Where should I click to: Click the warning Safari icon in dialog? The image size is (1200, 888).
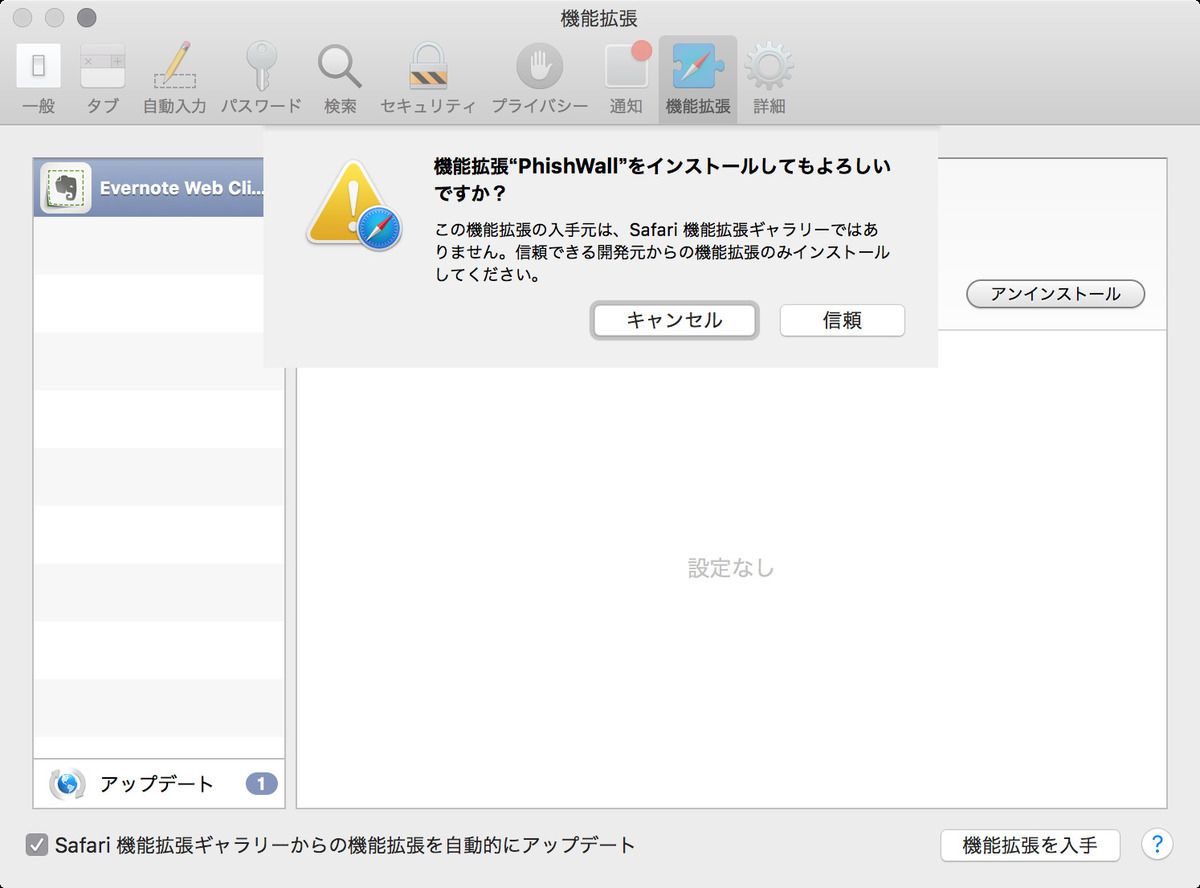coord(354,207)
